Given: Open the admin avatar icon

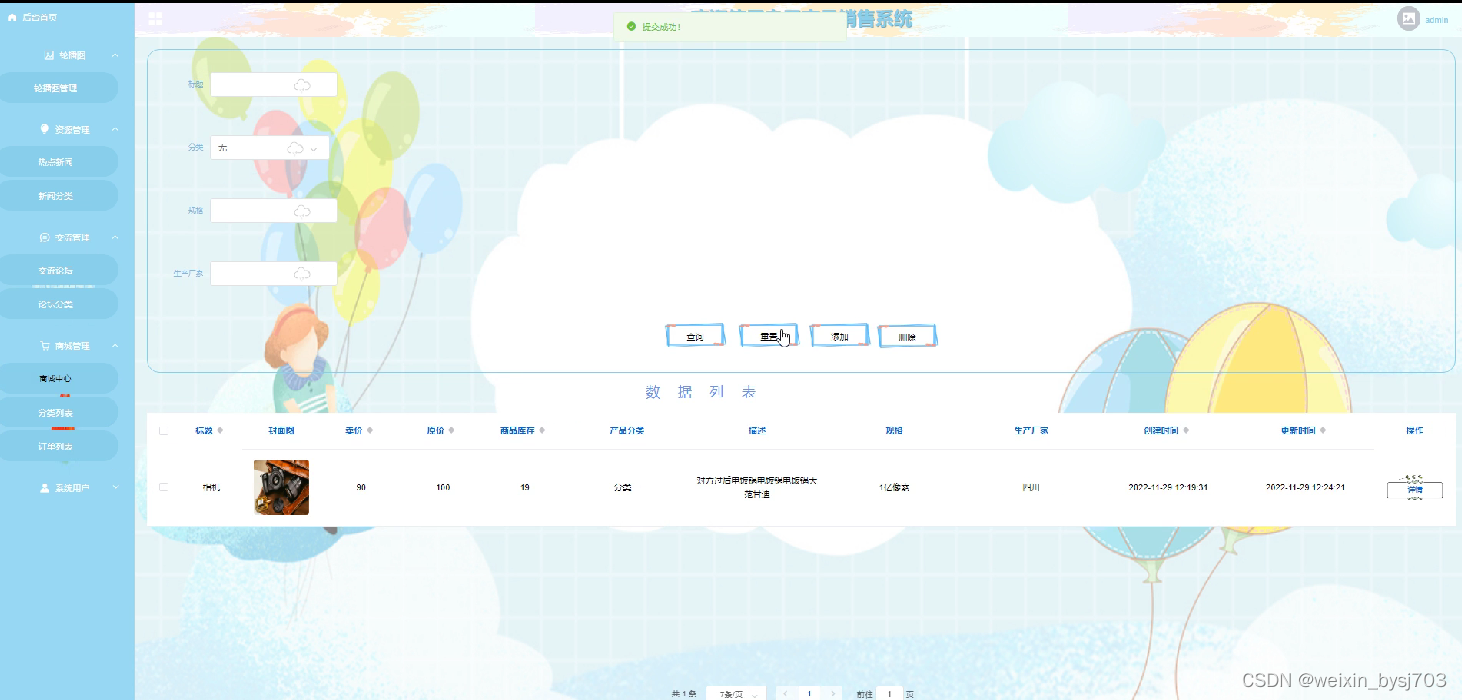Looking at the screenshot, I should coord(1408,18).
